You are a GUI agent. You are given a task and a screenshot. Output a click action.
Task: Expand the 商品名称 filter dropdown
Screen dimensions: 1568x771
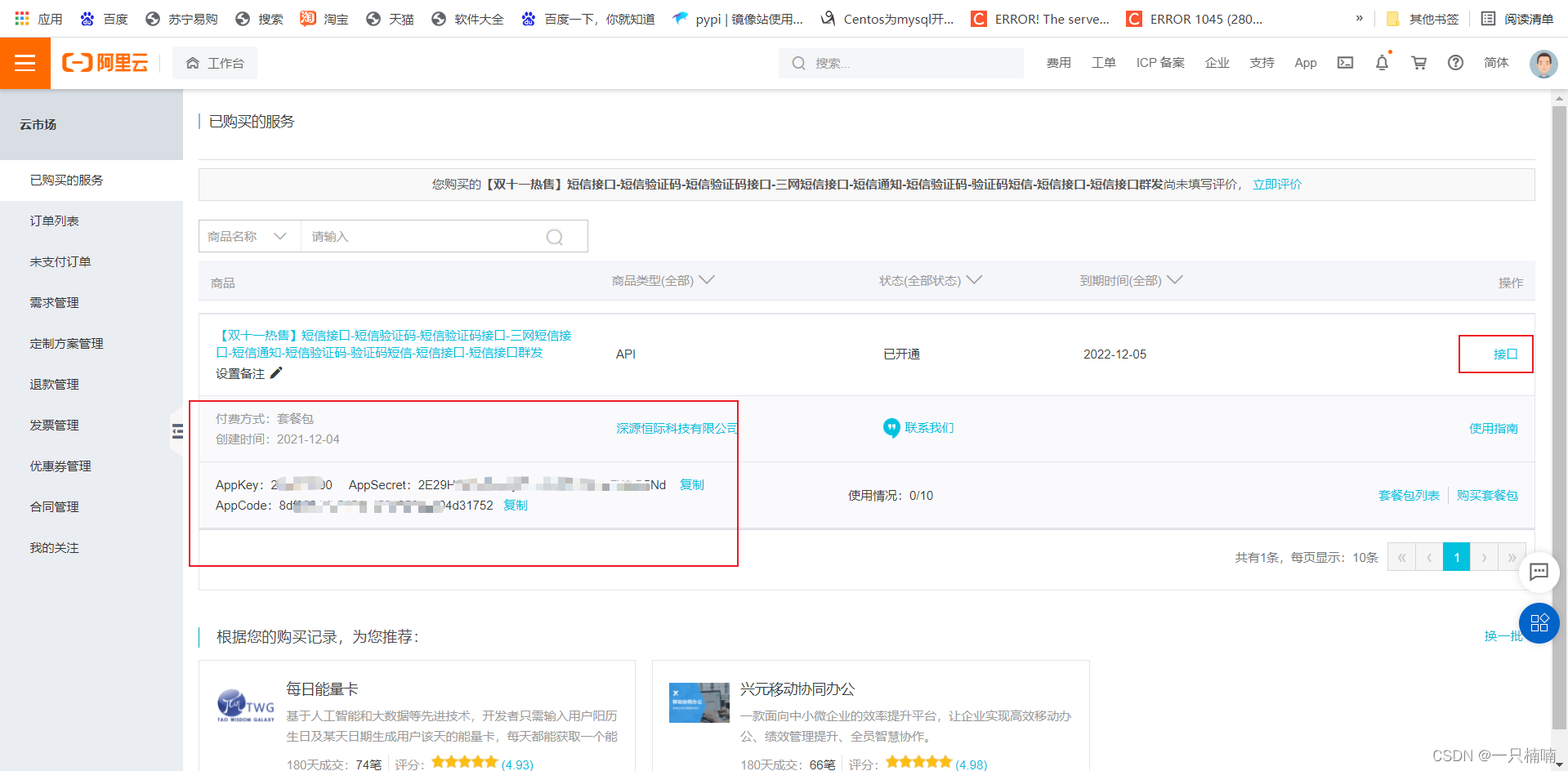point(249,236)
